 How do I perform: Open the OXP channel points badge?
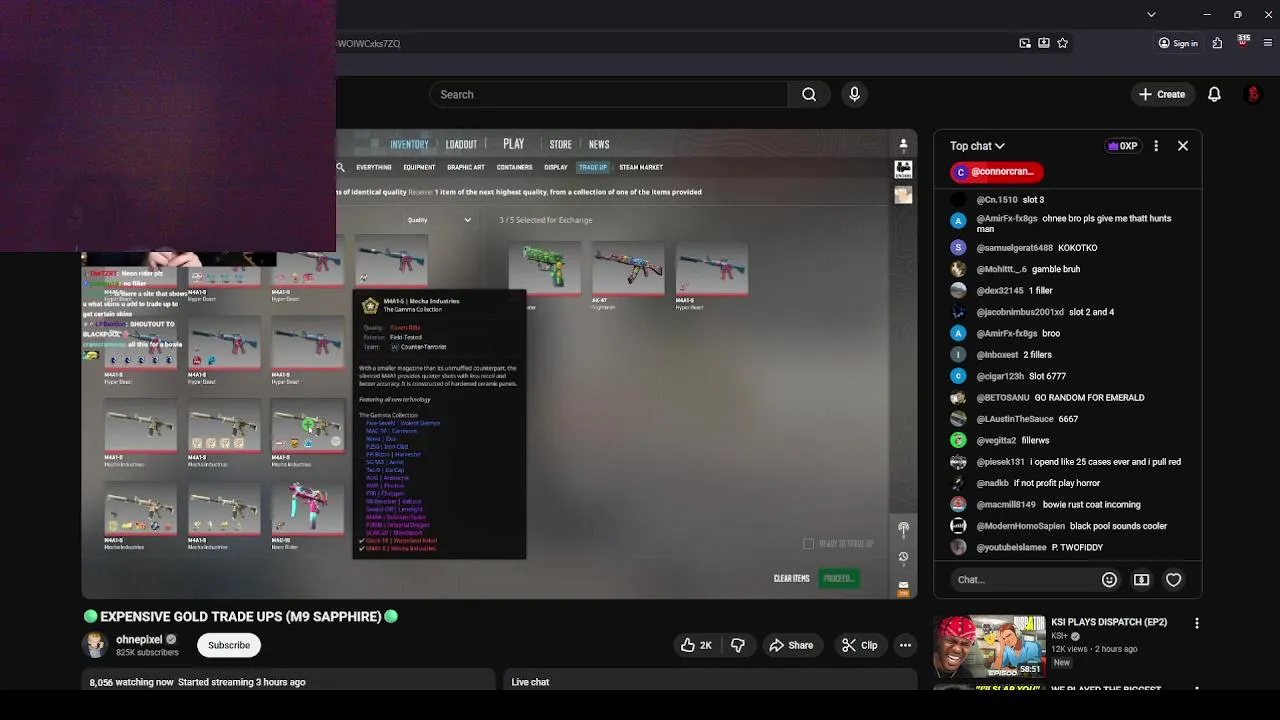1122,146
